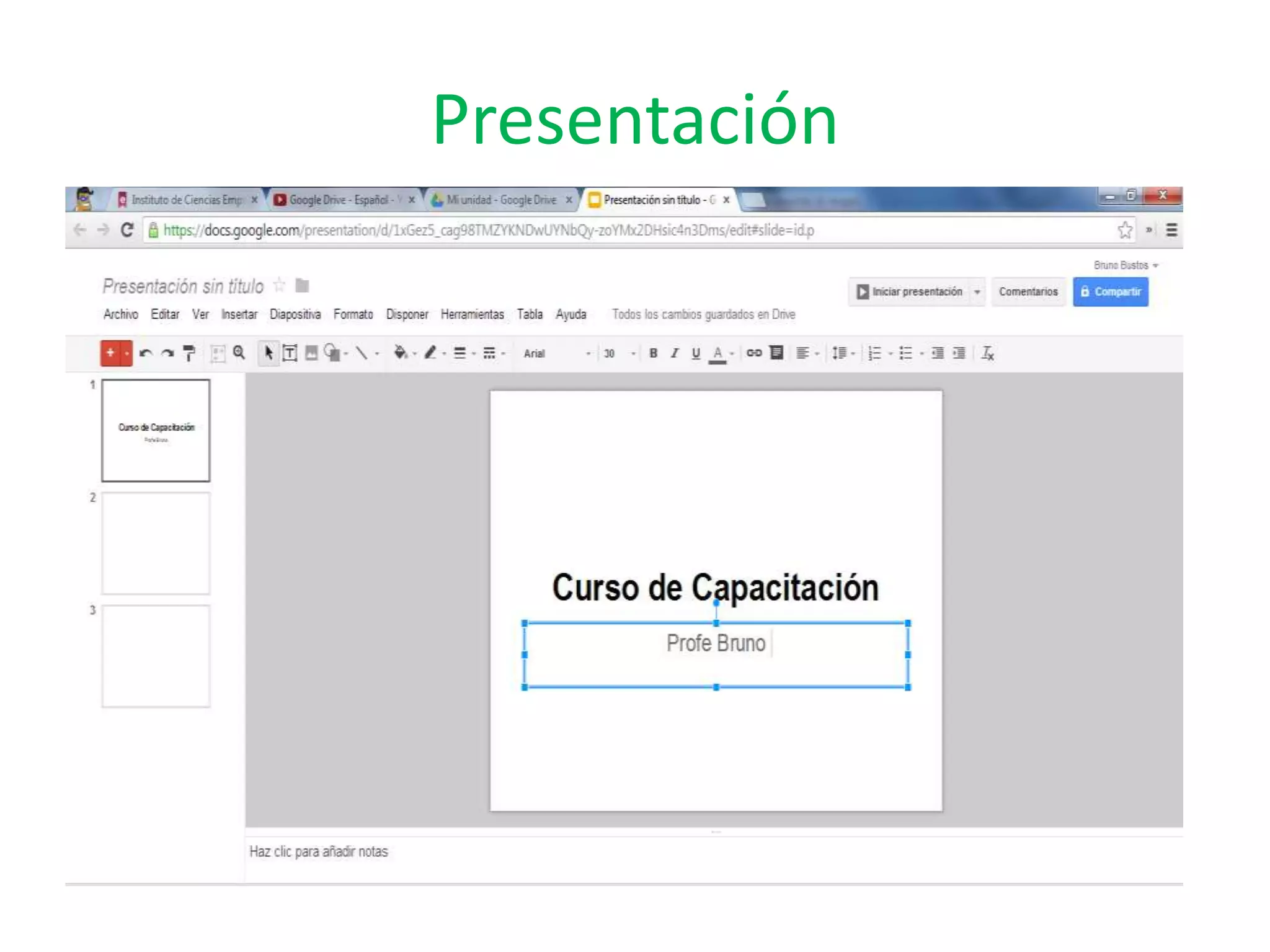This screenshot has height=952, width=1270.
Task: Redo the last action
Action: pyautogui.click(x=167, y=353)
